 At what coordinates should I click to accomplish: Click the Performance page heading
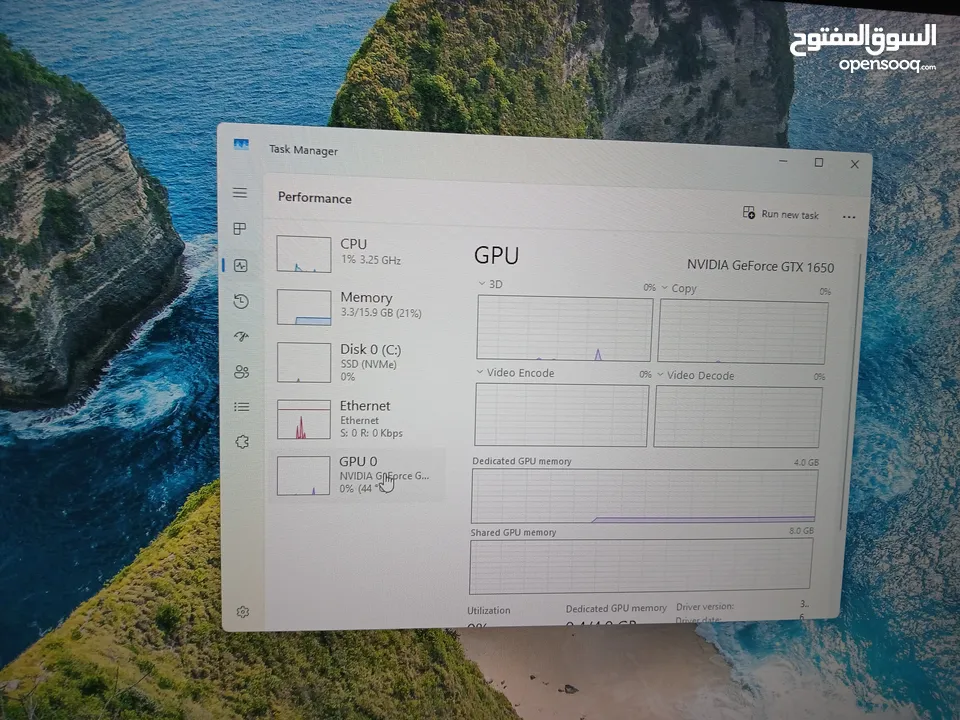pos(315,198)
